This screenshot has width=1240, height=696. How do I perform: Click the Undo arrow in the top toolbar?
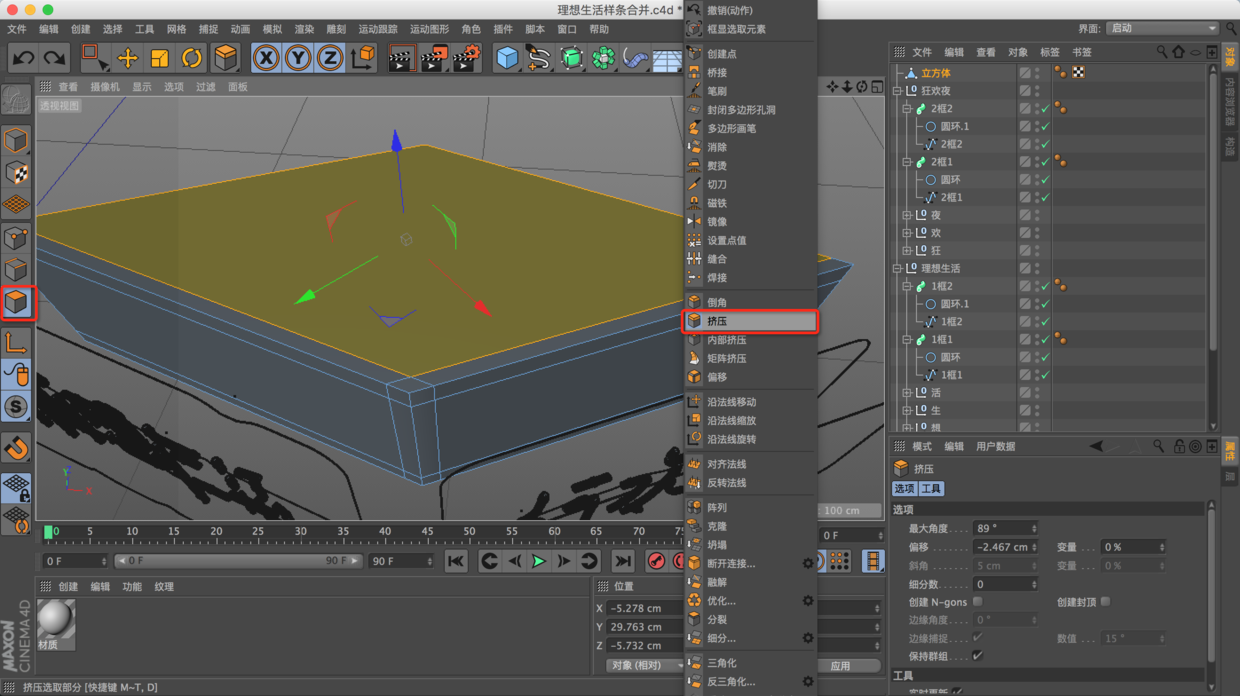[23, 58]
